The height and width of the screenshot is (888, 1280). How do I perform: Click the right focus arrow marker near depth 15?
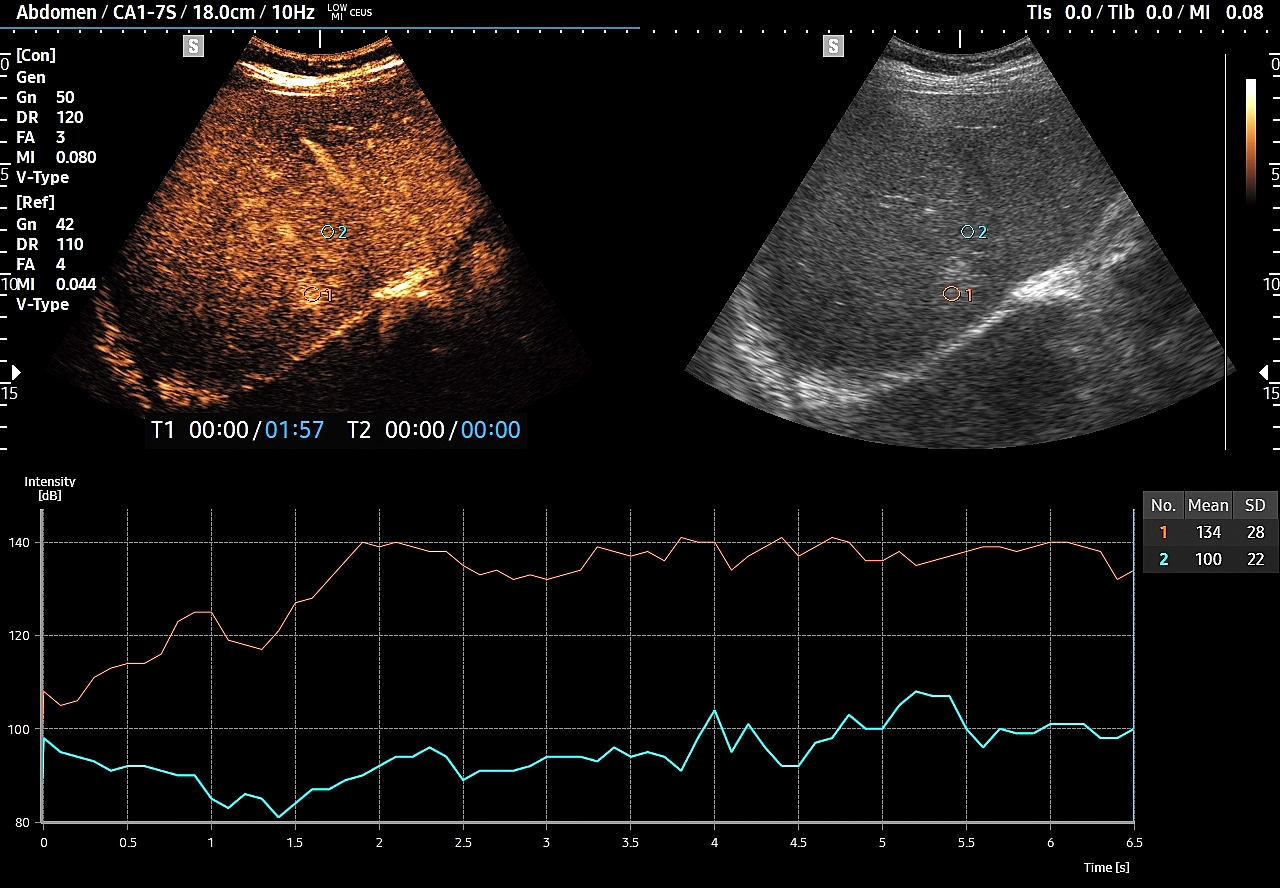1264,373
